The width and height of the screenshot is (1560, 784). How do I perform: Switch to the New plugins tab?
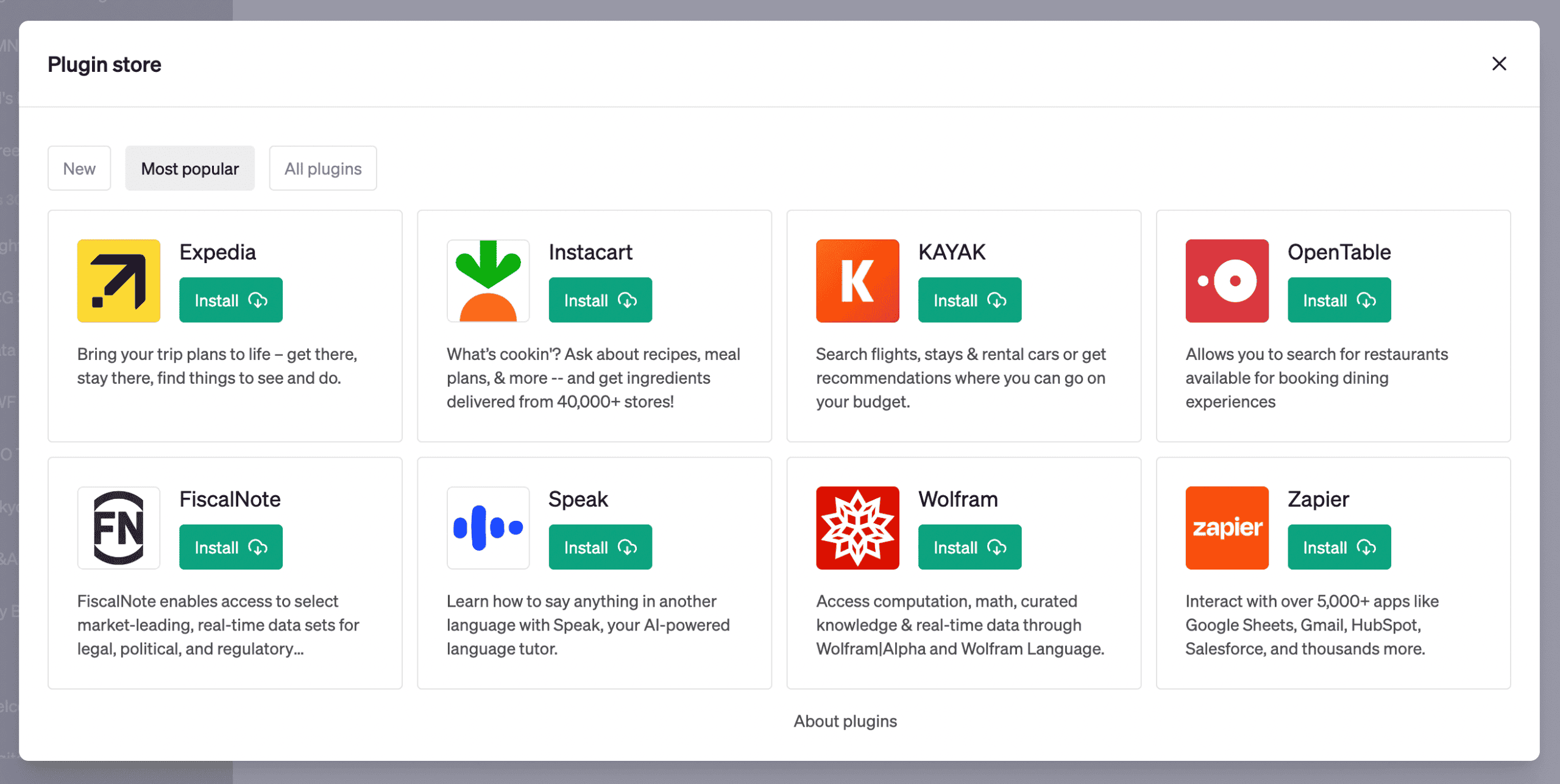coord(79,168)
